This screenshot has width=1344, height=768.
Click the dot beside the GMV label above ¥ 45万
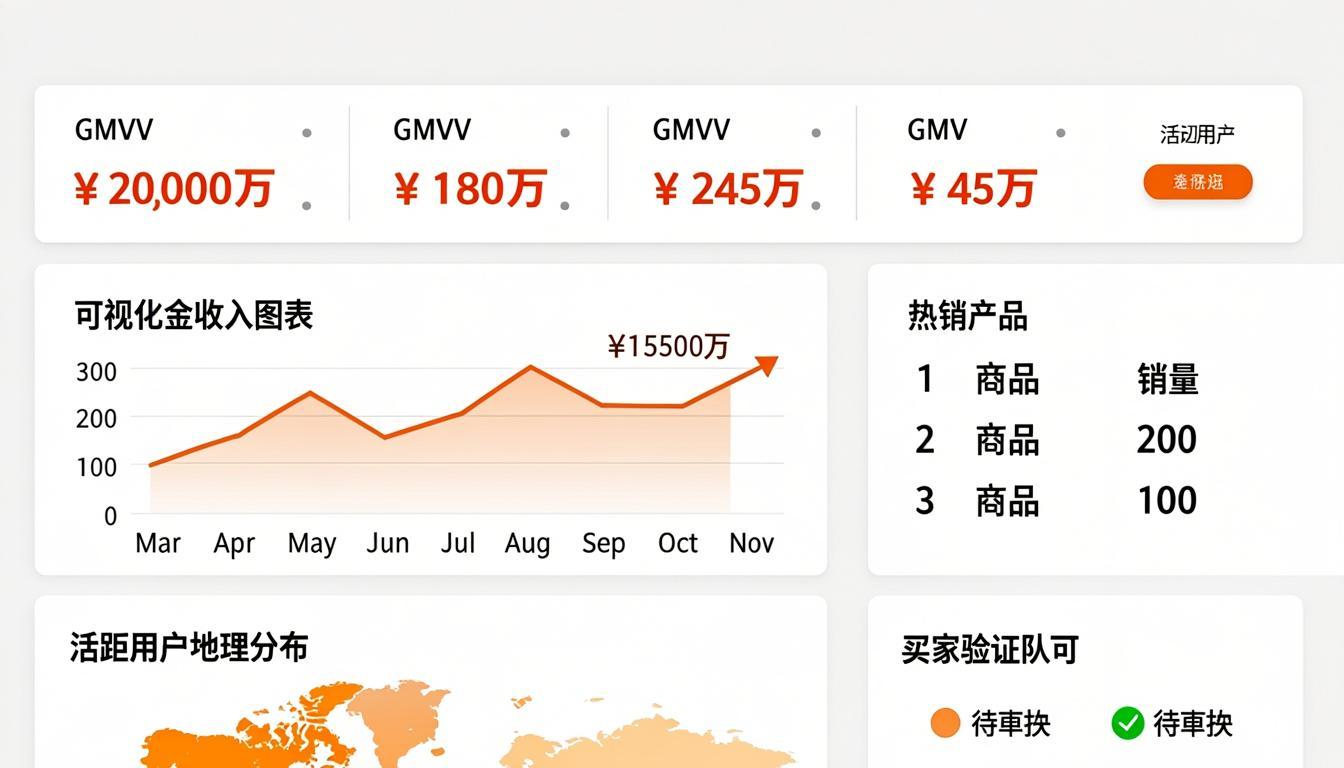click(1061, 133)
